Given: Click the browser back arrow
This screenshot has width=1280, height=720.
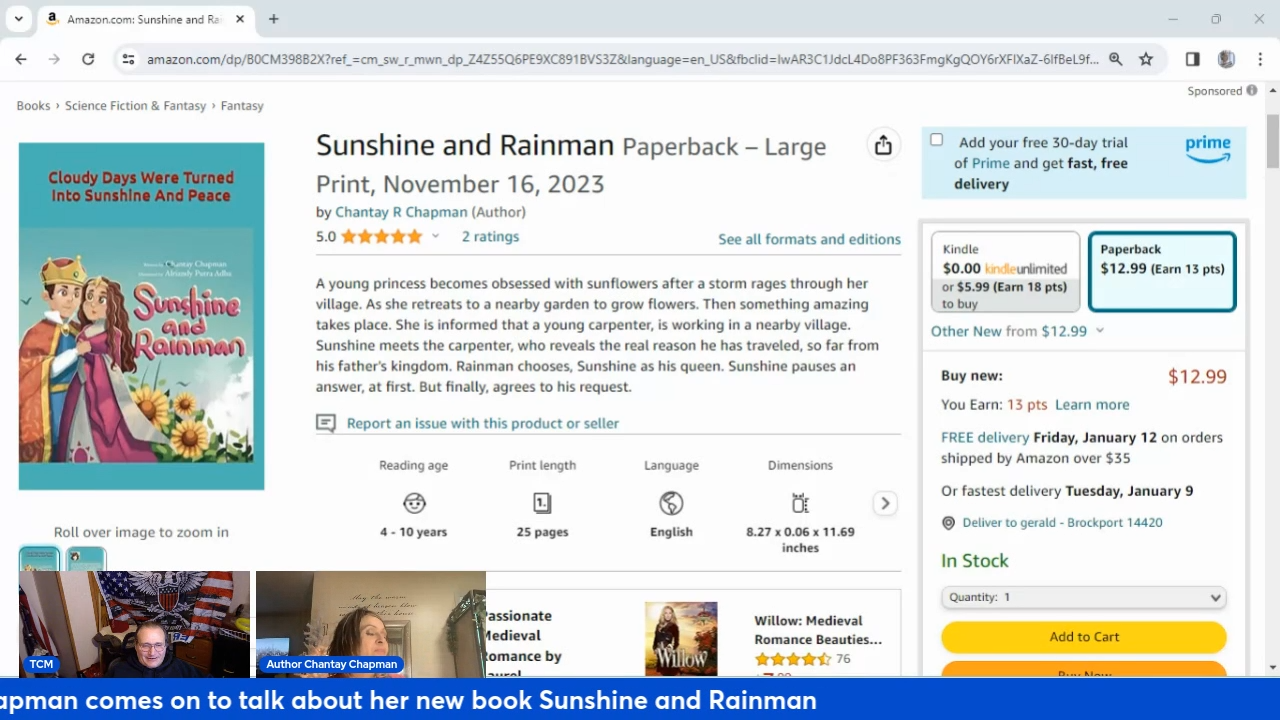Looking at the screenshot, I should [x=21, y=59].
